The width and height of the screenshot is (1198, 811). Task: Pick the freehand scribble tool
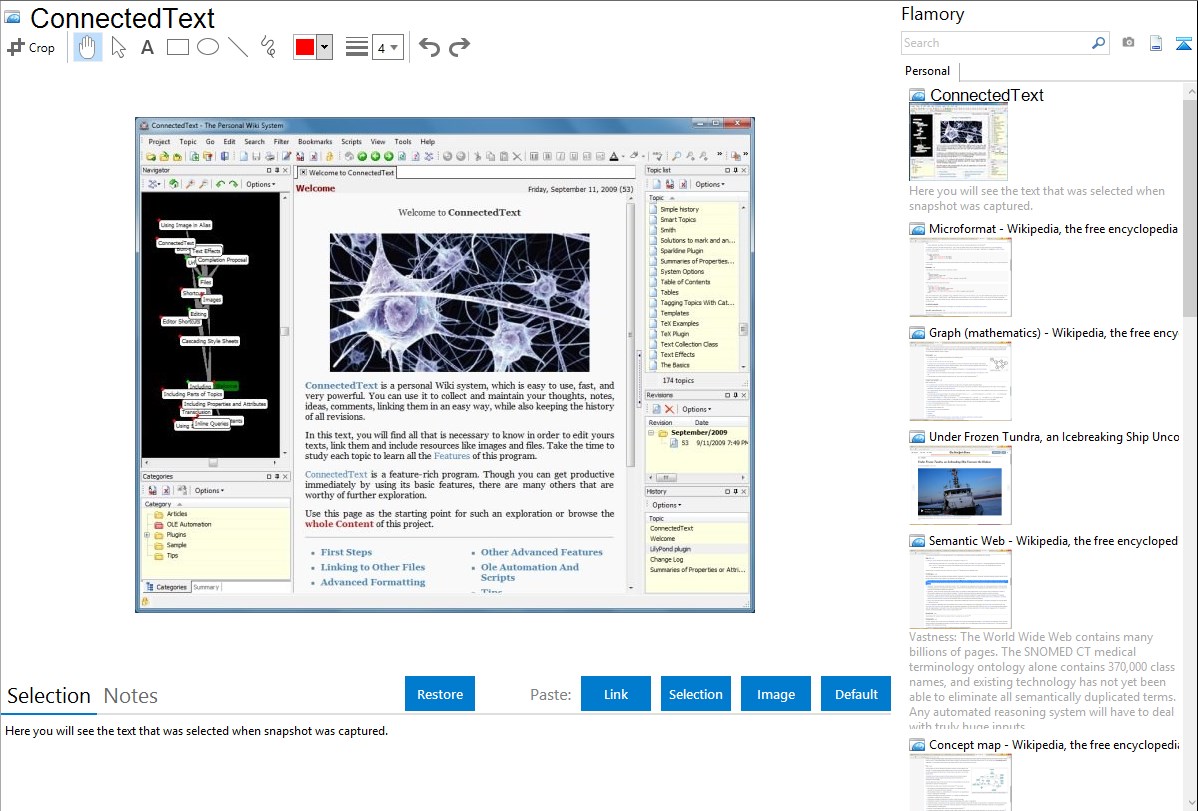click(268, 47)
